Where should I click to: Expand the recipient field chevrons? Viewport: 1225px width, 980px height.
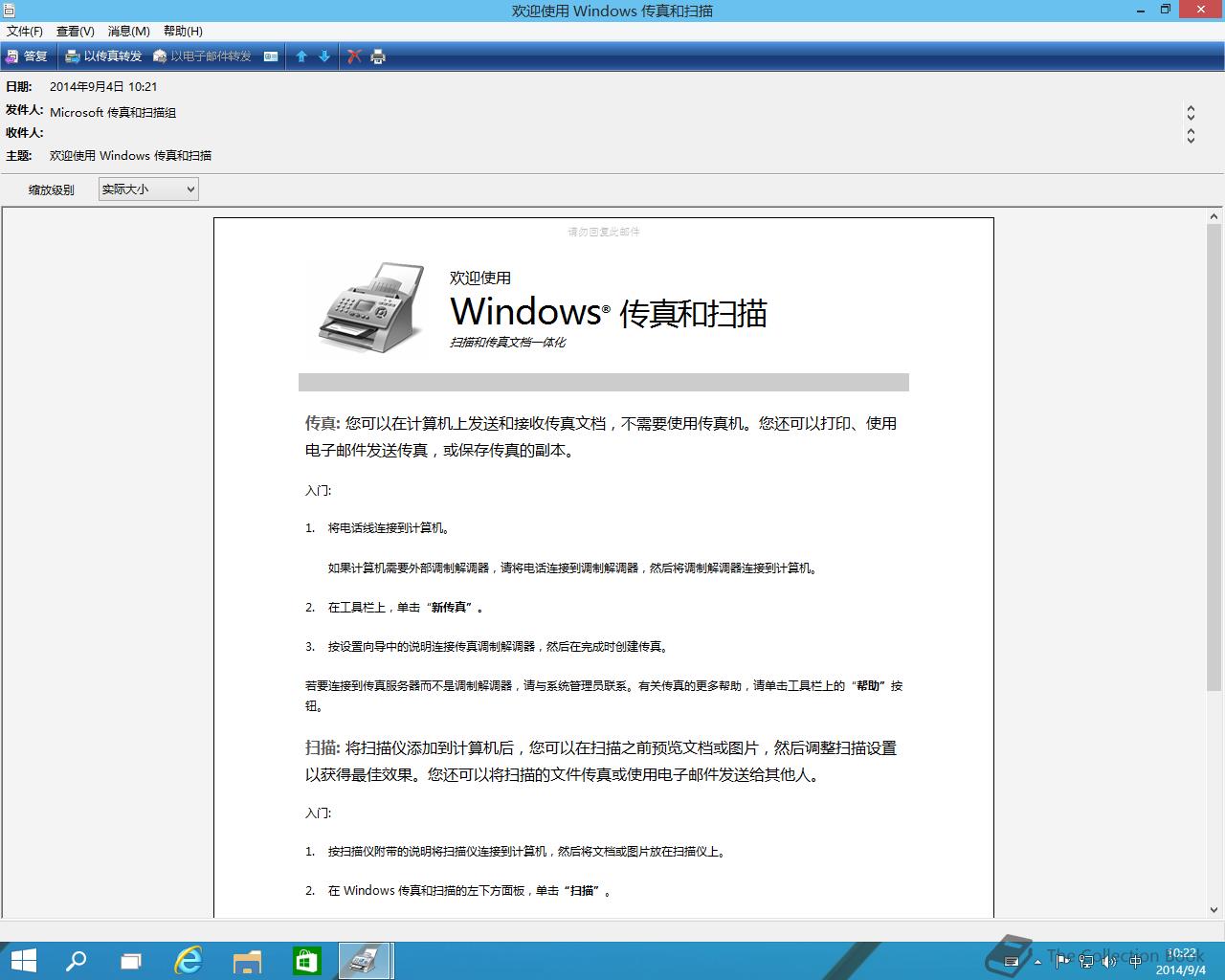[1191, 136]
